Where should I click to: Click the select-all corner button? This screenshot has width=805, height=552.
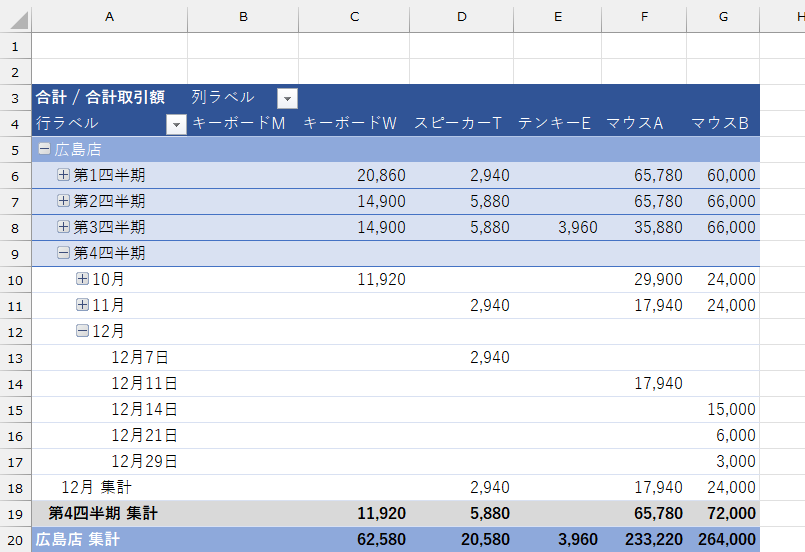(x=15, y=16)
